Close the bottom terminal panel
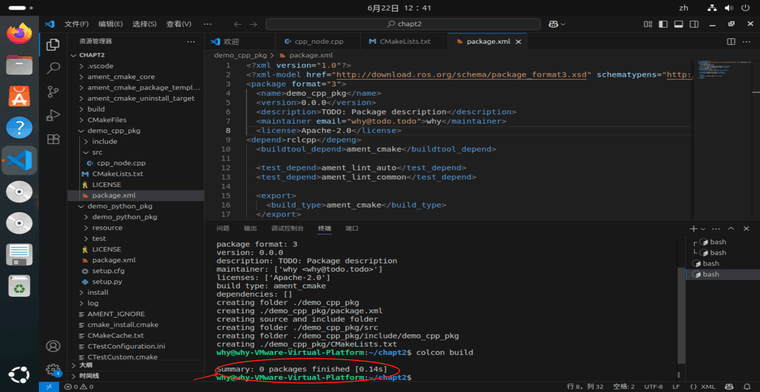This screenshot has width=760, height=392. pos(747,228)
